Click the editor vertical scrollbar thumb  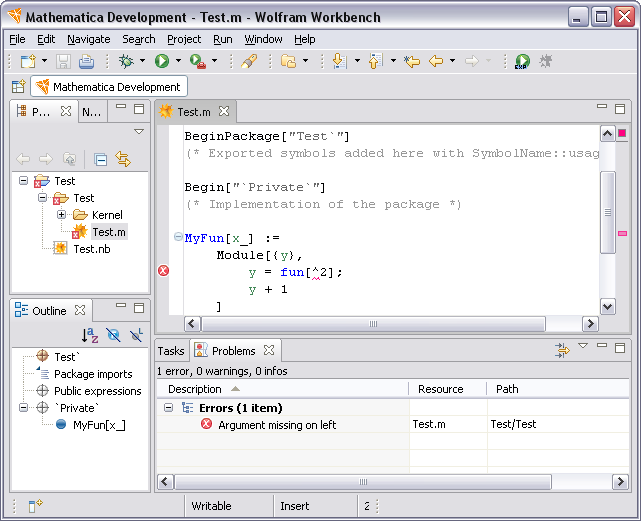tap(608, 213)
